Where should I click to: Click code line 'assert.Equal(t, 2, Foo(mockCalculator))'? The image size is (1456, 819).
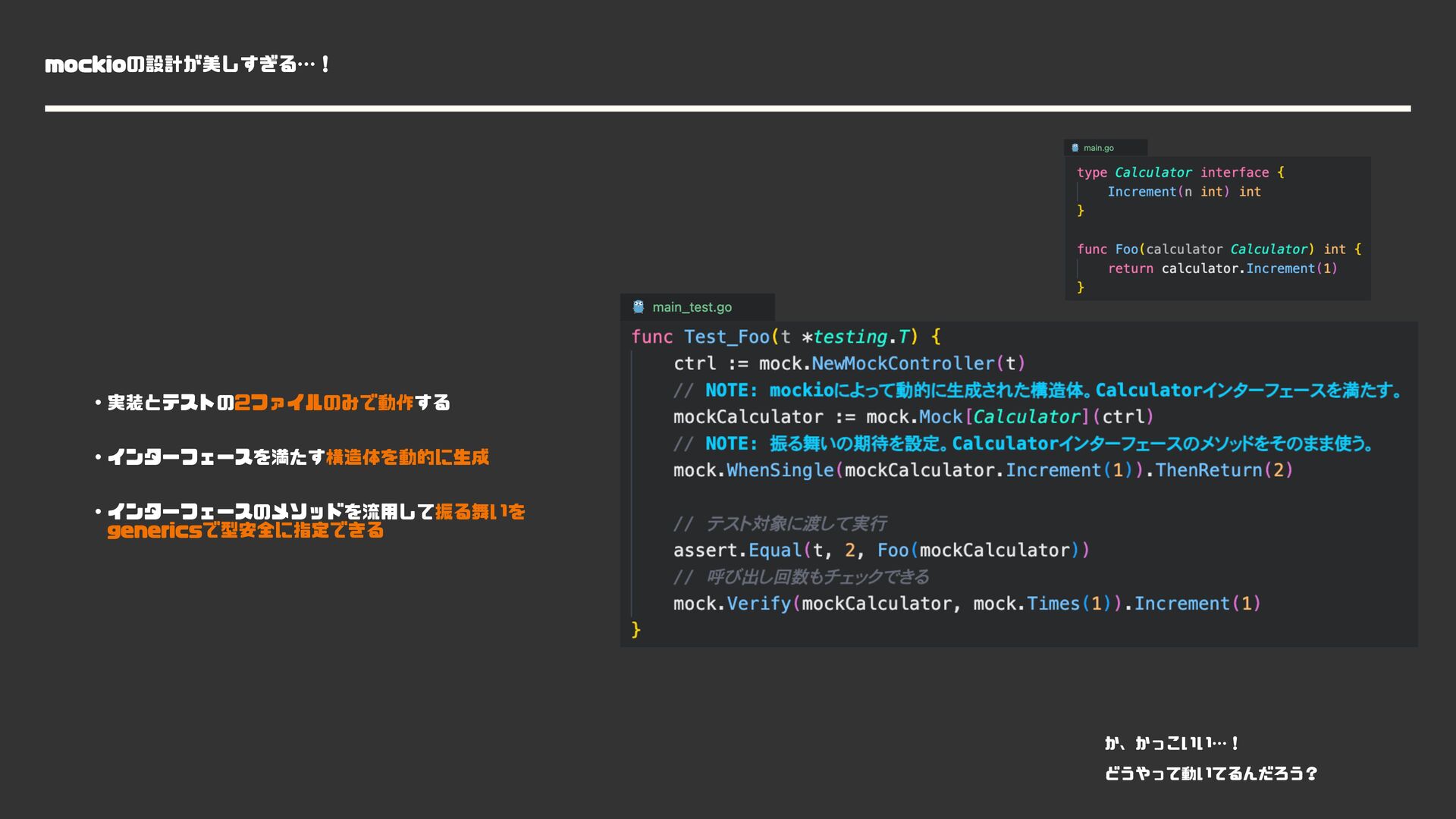881,551
